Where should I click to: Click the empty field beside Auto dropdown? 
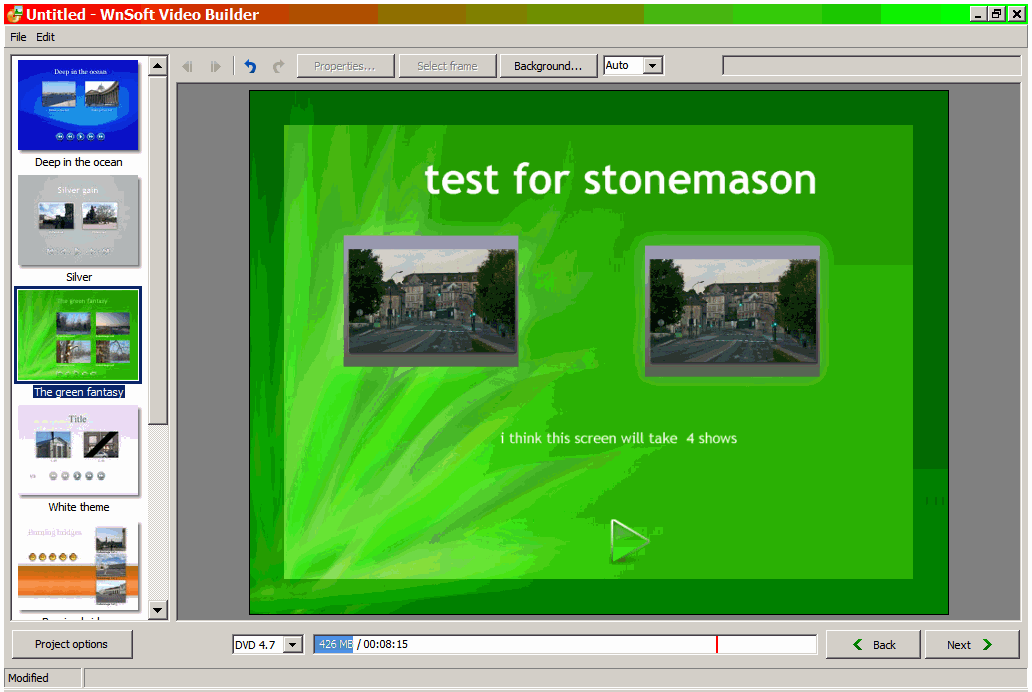point(871,65)
